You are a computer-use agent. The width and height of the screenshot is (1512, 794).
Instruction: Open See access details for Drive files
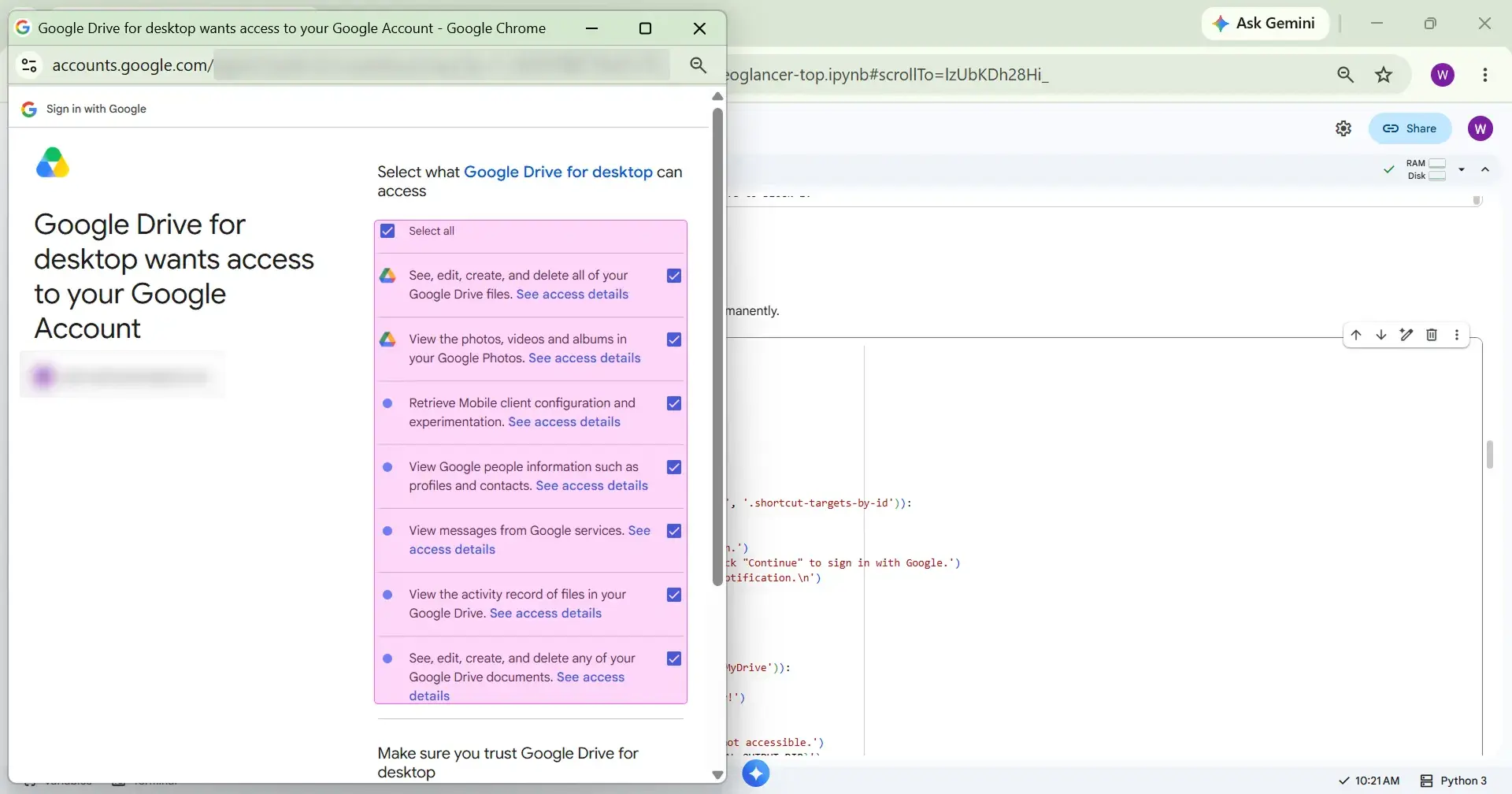pos(573,295)
